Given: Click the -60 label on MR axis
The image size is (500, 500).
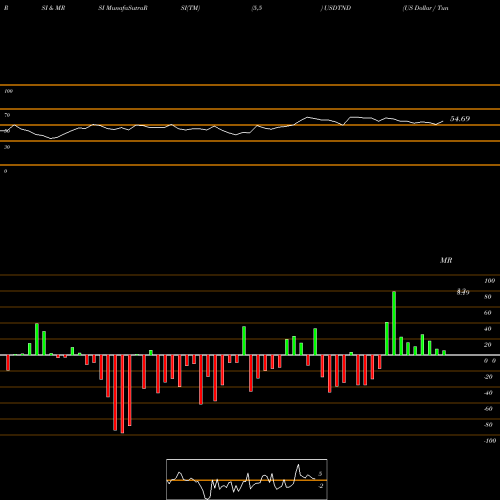Looking at the screenshot, I should (488, 409).
